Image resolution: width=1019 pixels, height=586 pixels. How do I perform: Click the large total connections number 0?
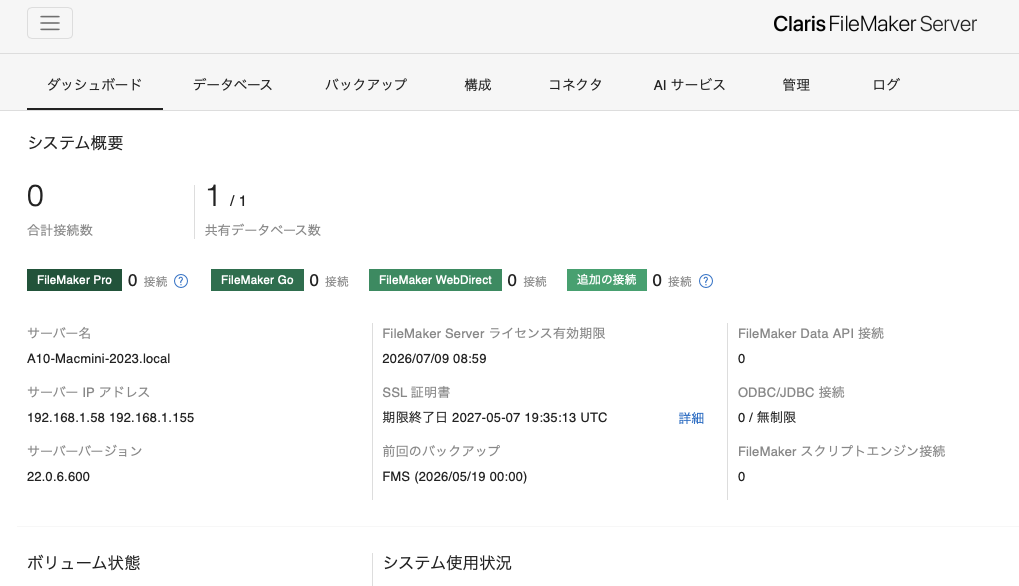click(x=36, y=196)
